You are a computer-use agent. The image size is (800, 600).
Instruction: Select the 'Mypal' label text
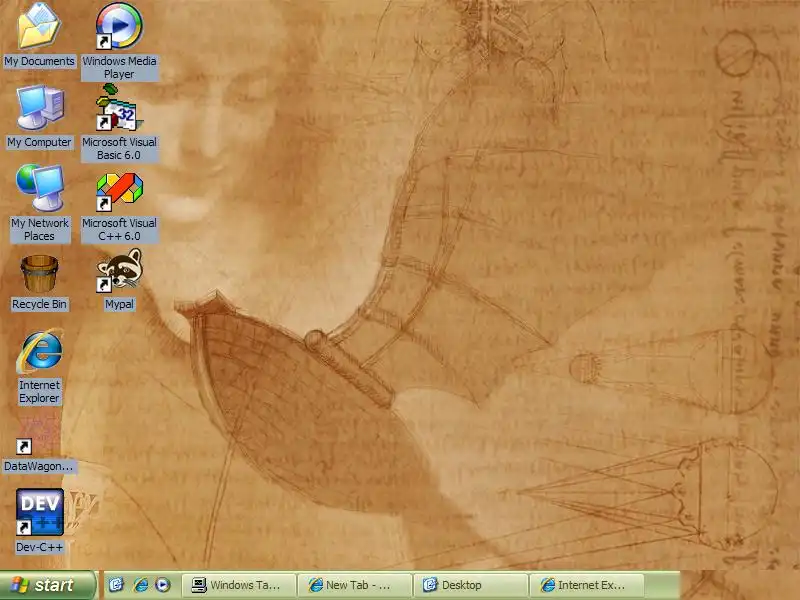click(x=119, y=304)
